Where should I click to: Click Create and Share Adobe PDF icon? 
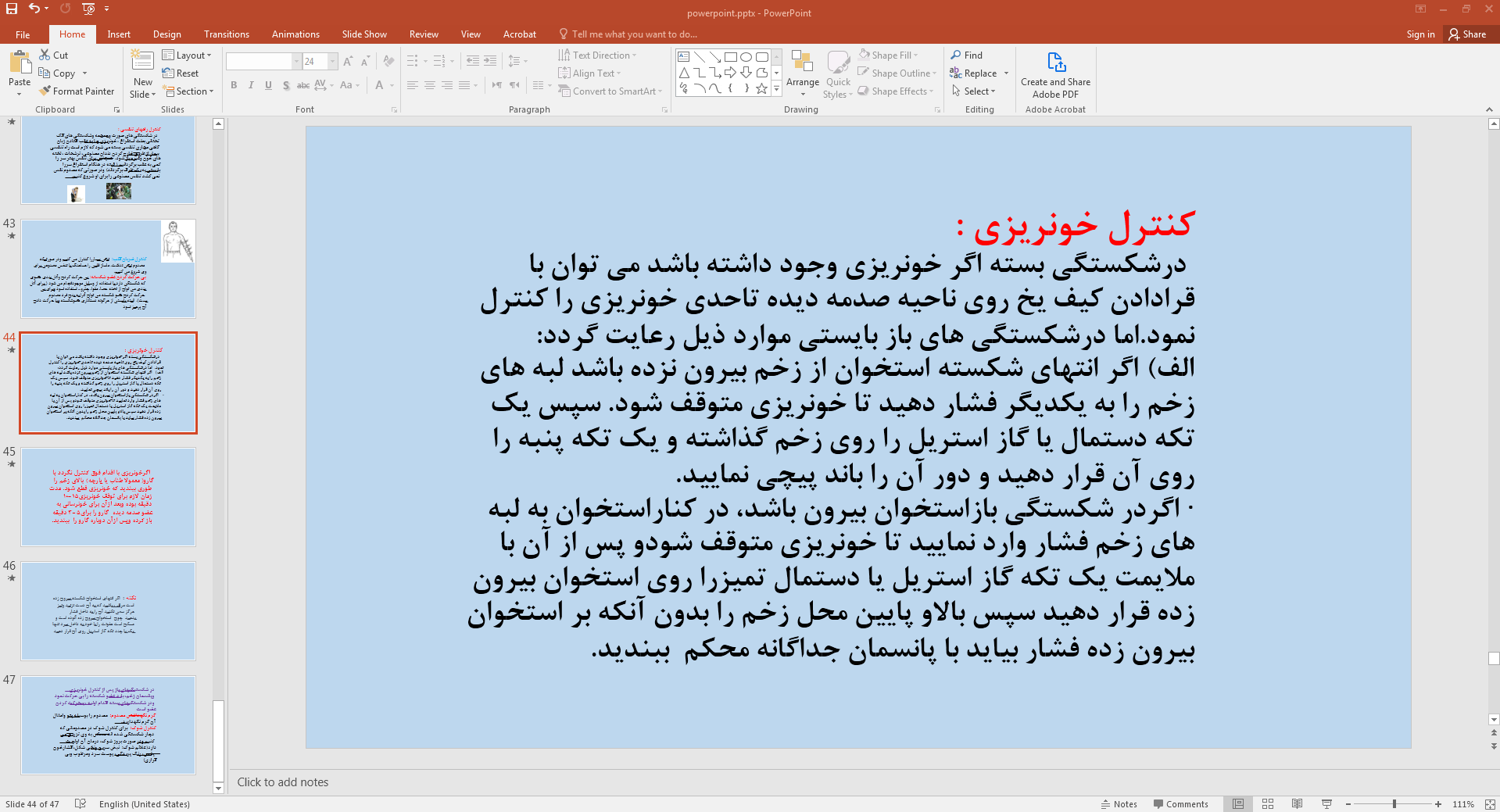click(x=1055, y=62)
